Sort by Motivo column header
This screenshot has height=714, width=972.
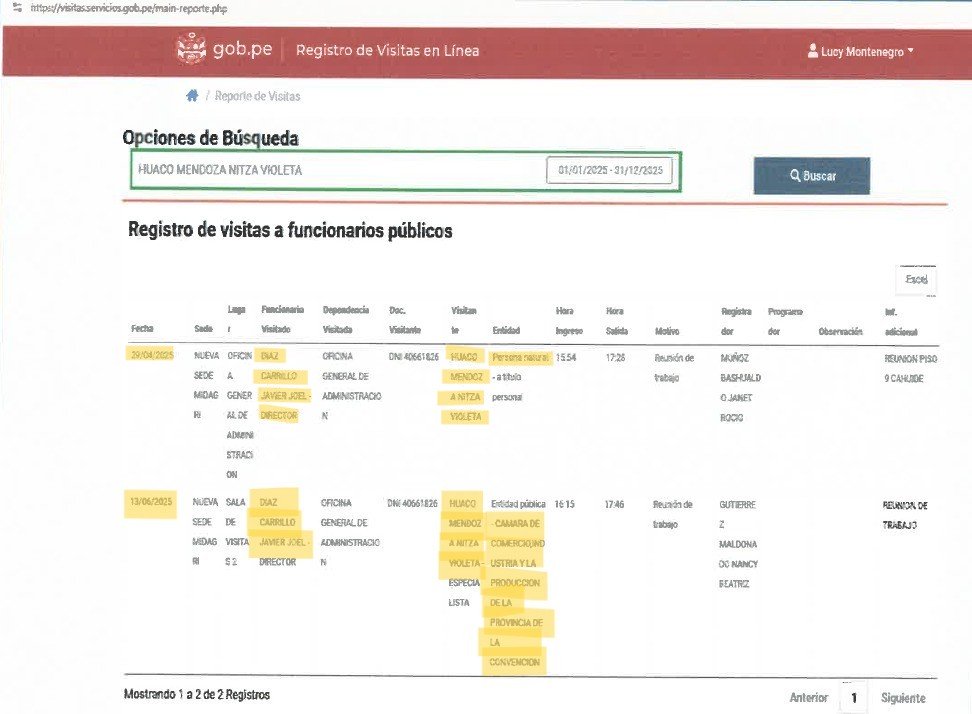point(668,330)
